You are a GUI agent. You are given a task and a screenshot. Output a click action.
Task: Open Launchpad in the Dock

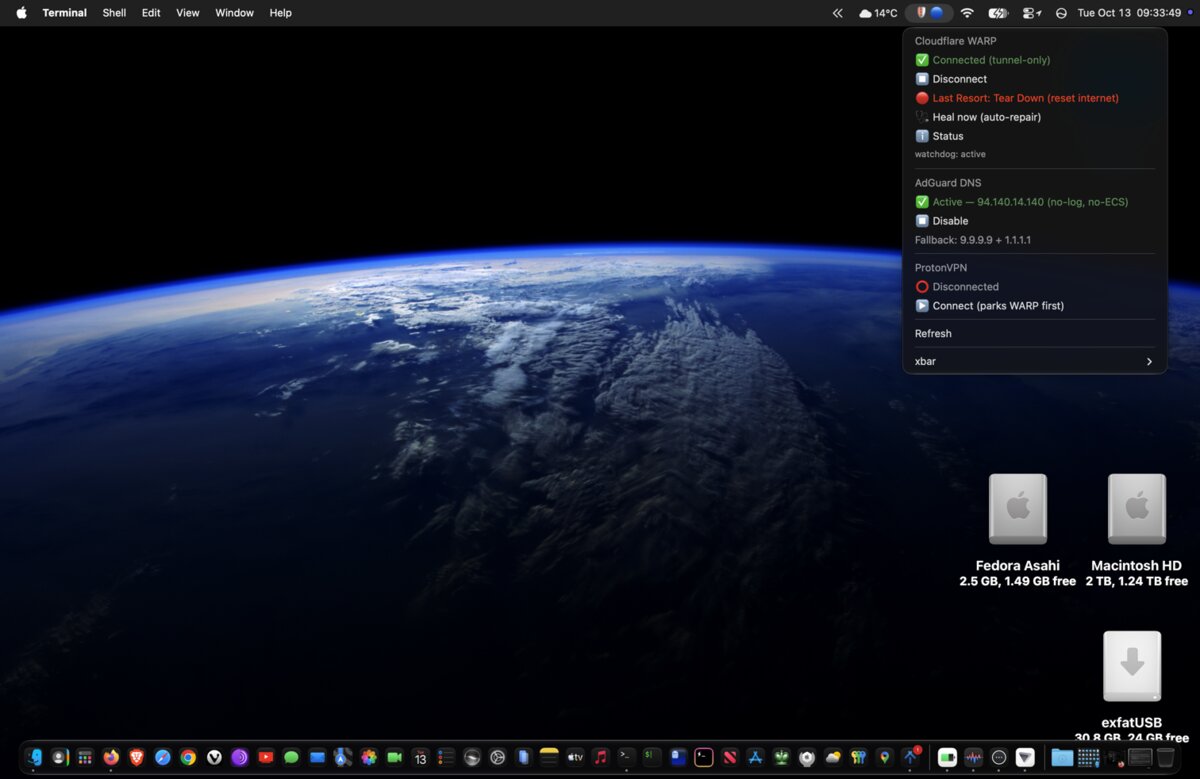coord(85,757)
